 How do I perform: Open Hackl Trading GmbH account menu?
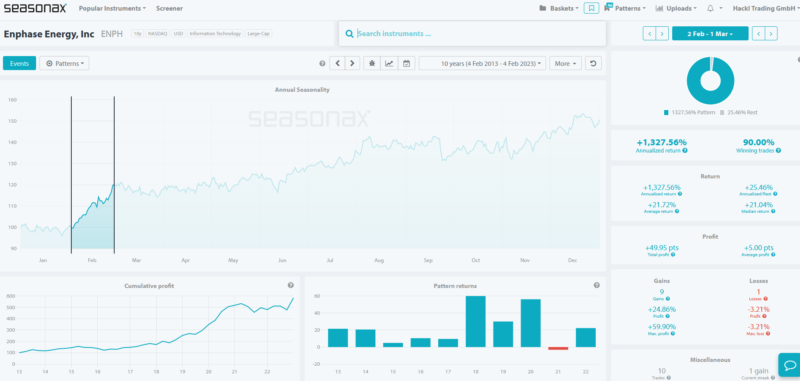(x=766, y=9)
